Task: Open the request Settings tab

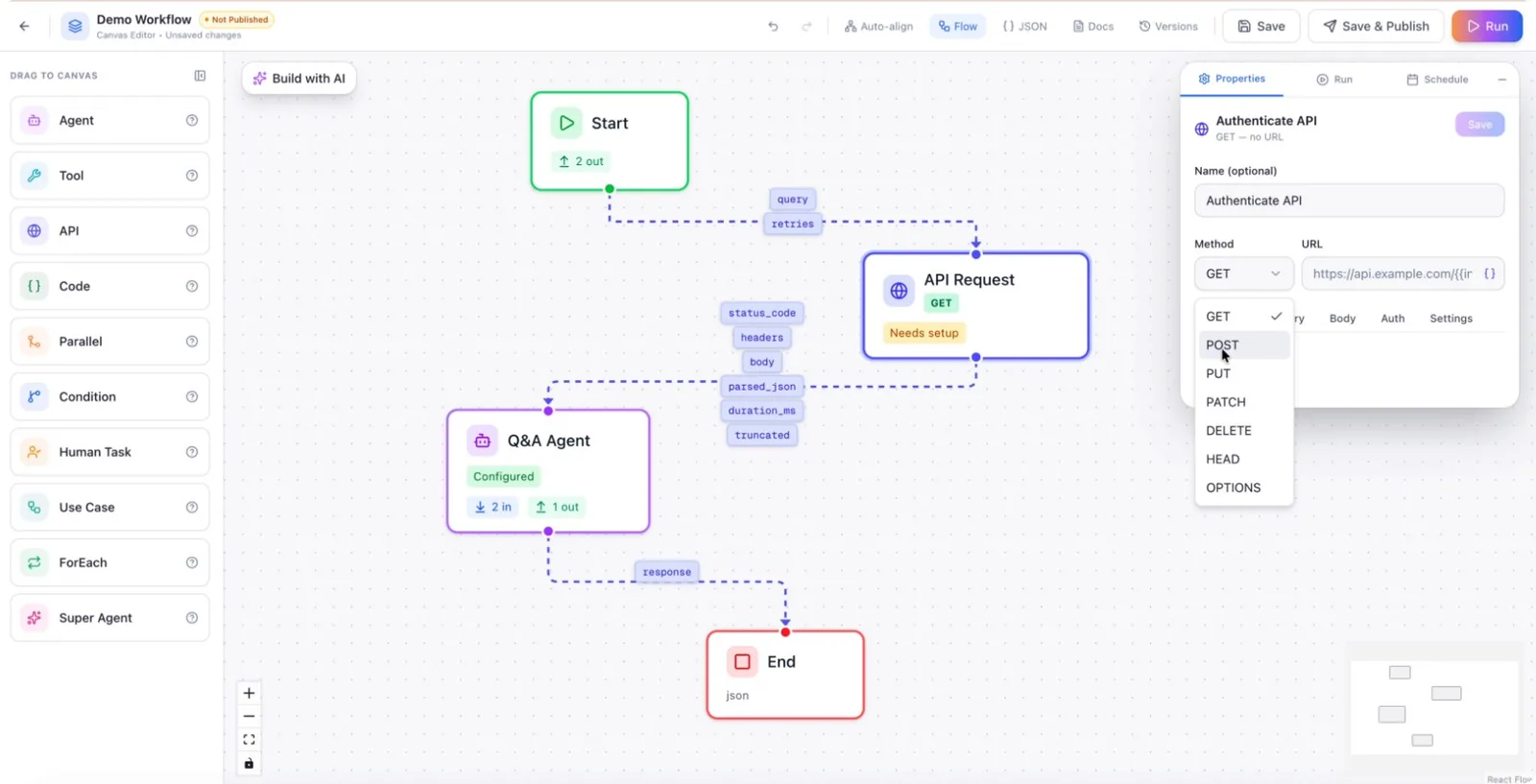Action: (x=1451, y=319)
